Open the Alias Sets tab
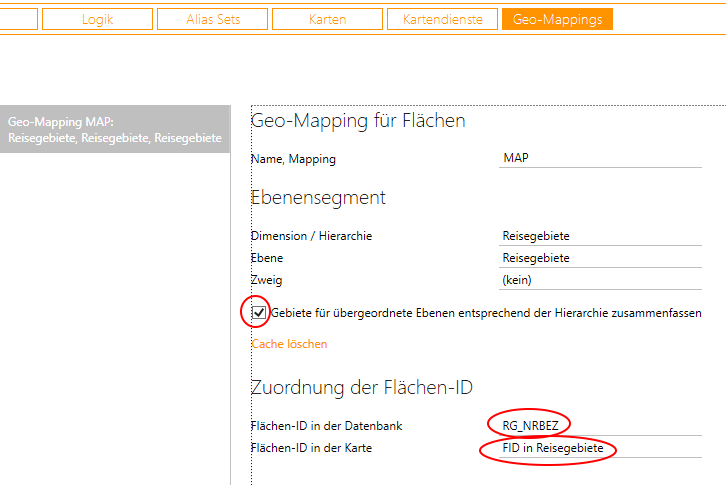This screenshot has width=726, height=485. coord(212,19)
